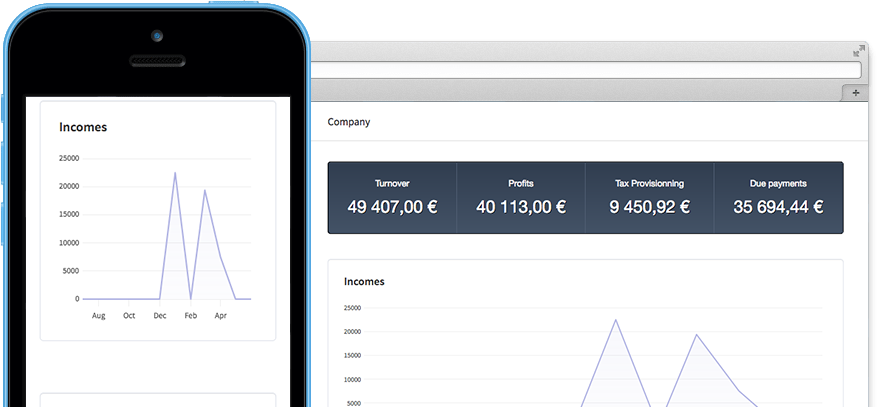Select the Profits 40 113,00 € card

click(x=521, y=198)
